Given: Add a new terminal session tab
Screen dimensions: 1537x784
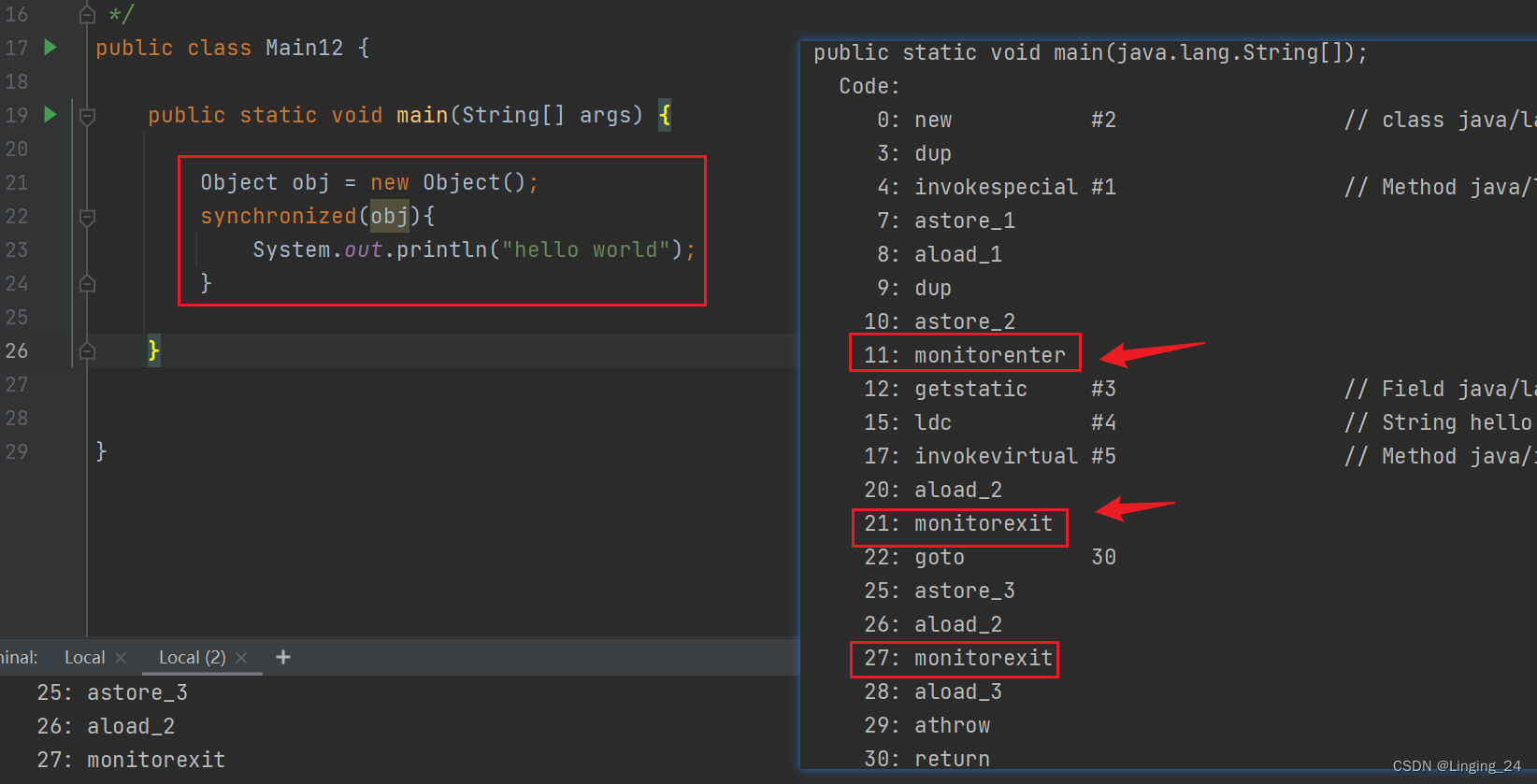Looking at the screenshot, I should pyautogui.click(x=283, y=657).
